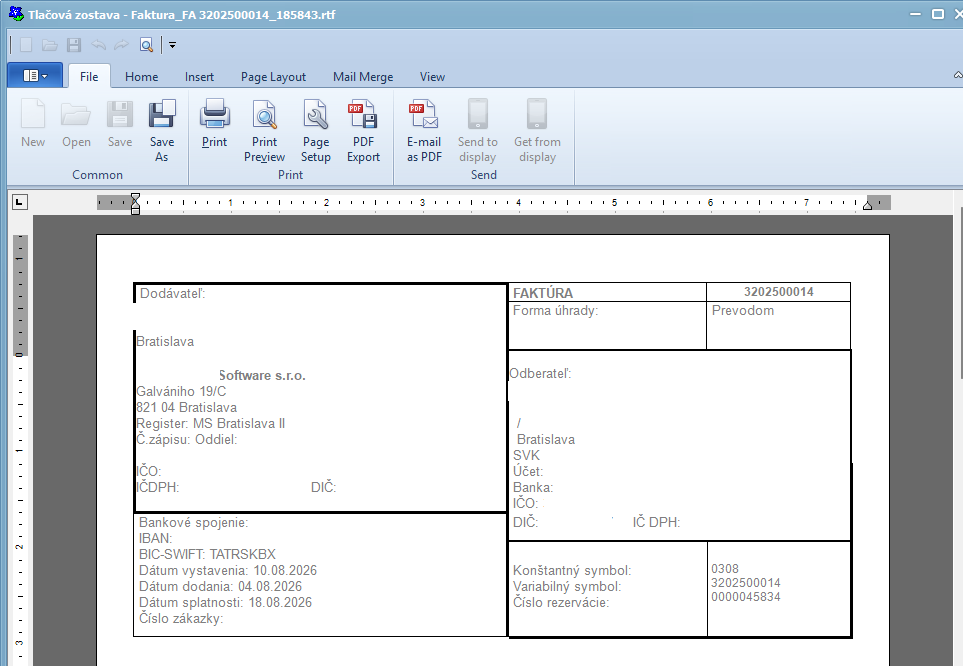This screenshot has width=963, height=666.
Task: Click the quick access save disk icon
Action: click(74, 45)
